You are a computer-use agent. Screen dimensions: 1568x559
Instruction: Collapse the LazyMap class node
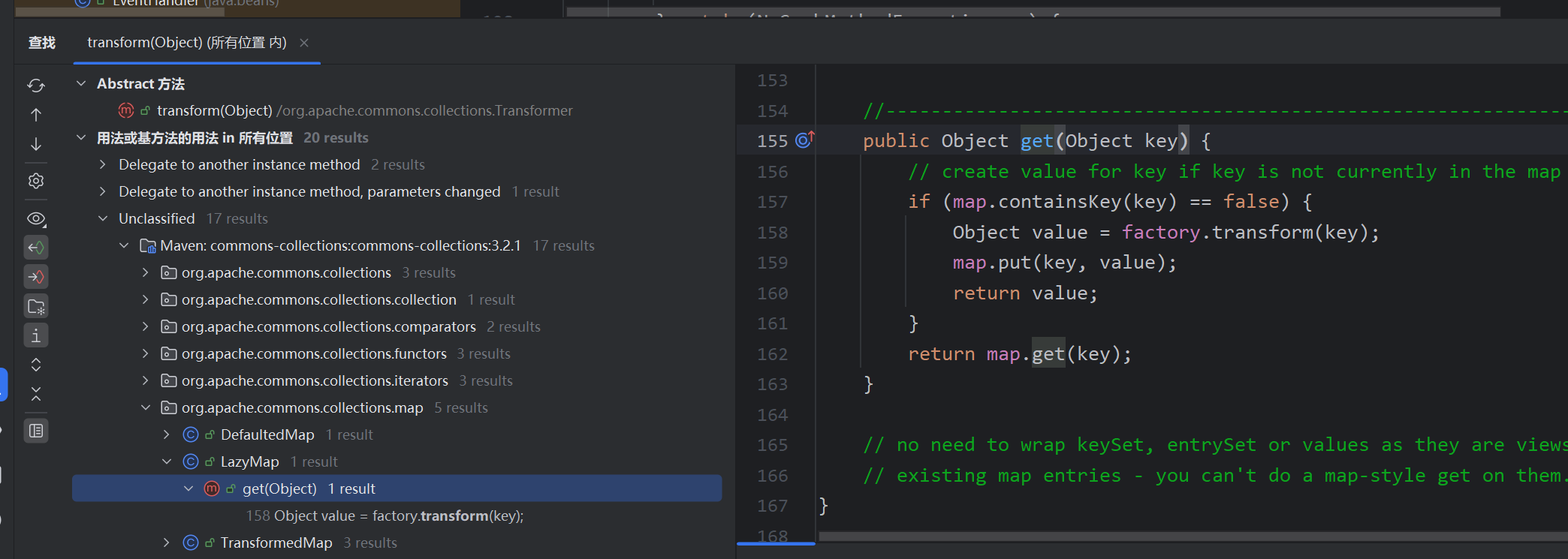167,461
